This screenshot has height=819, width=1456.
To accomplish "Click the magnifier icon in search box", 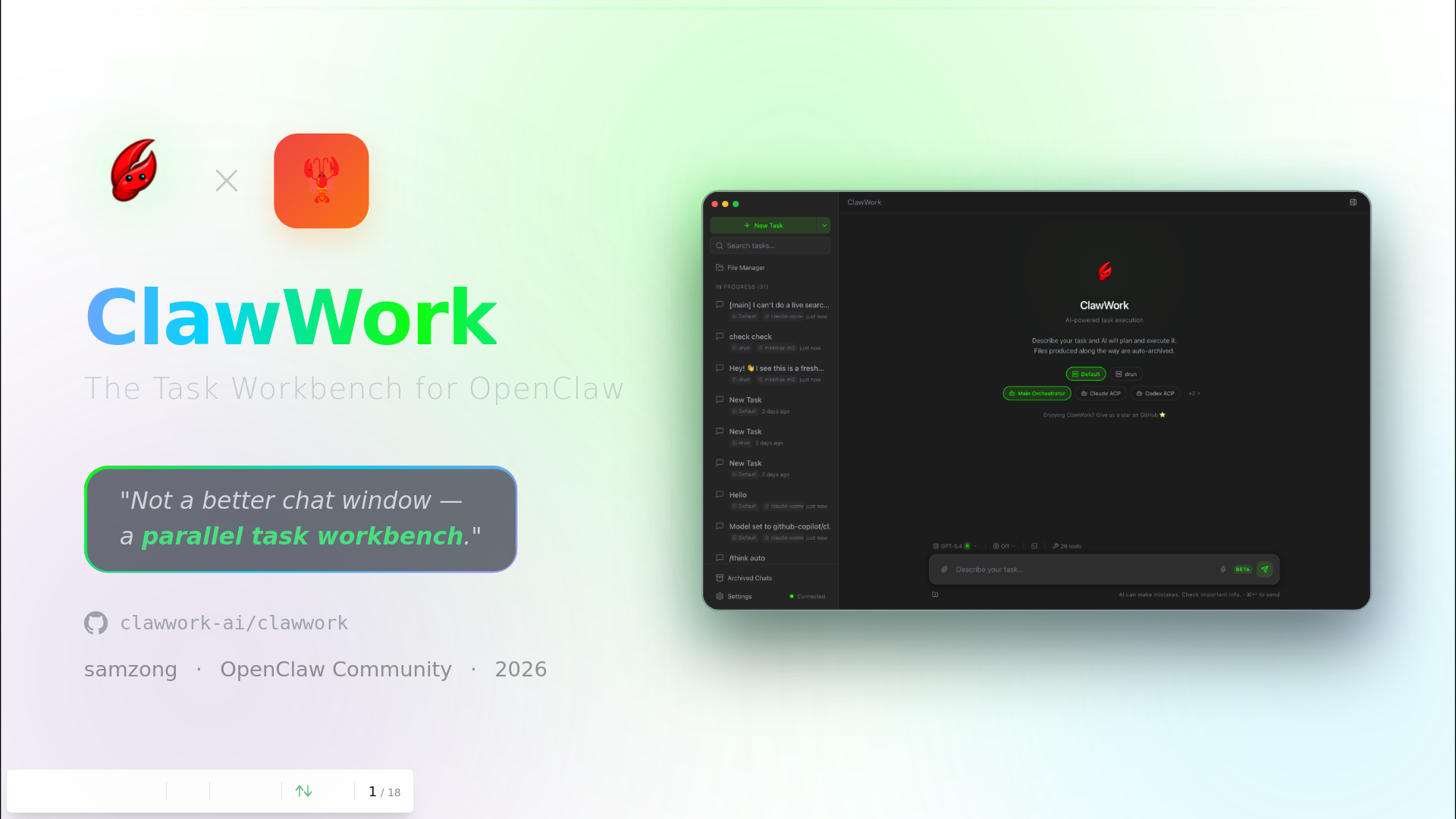I will pyautogui.click(x=720, y=246).
